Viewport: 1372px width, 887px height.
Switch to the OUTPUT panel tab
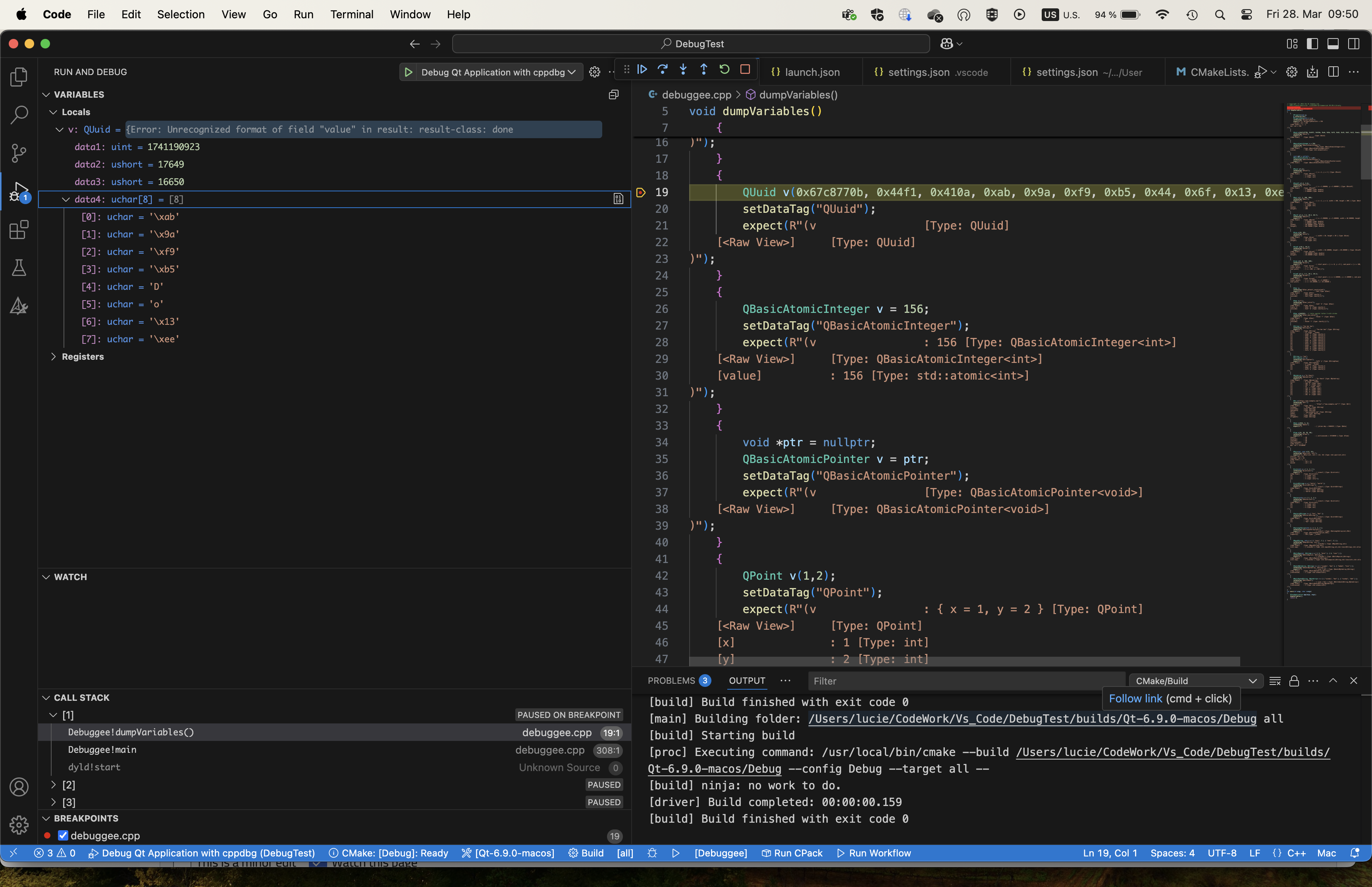747,680
